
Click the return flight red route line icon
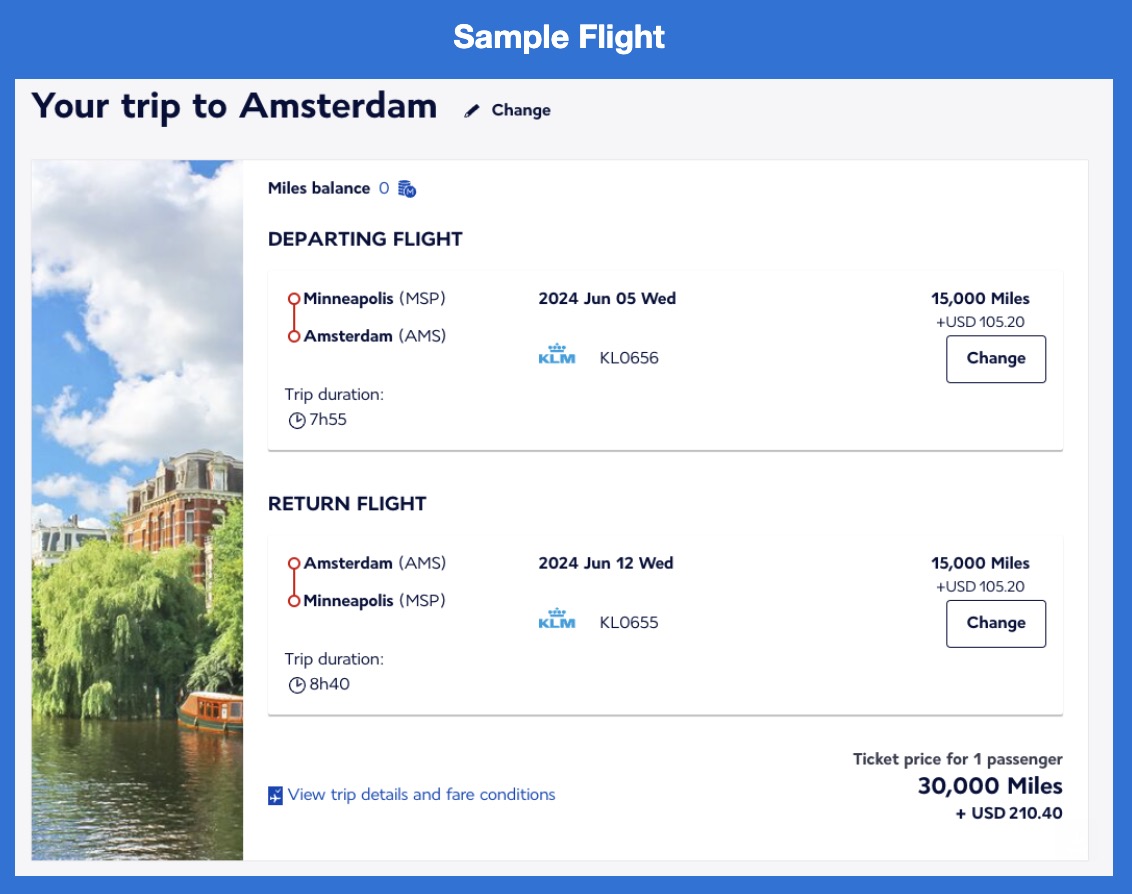click(x=294, y=583)
